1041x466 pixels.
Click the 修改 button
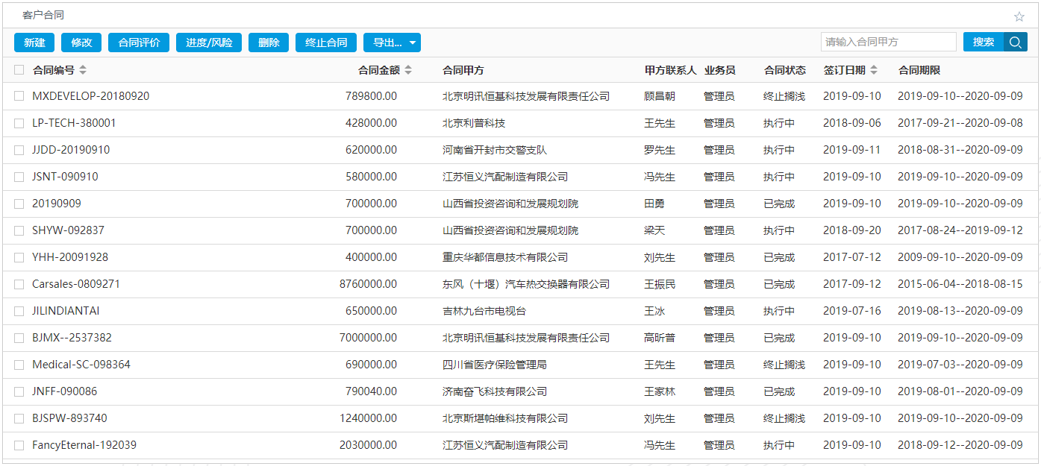[81, 42]
